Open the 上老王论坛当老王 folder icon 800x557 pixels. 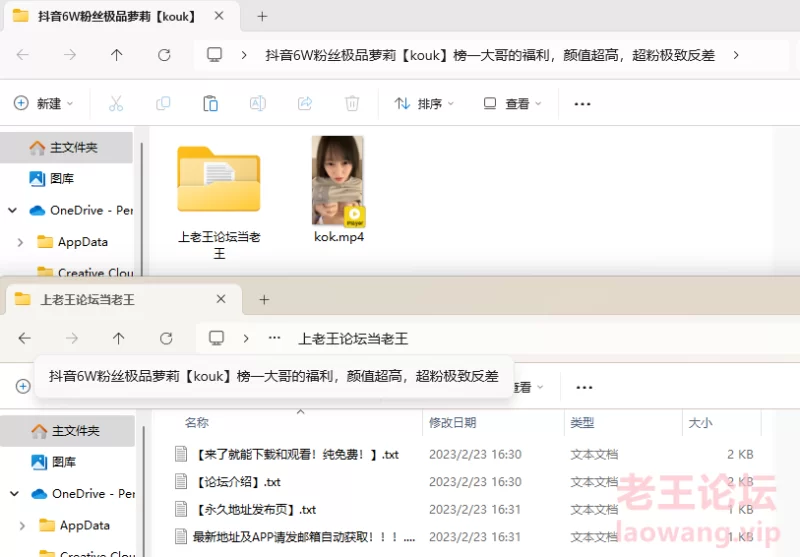pyautogui.click(x=218, y=180)
